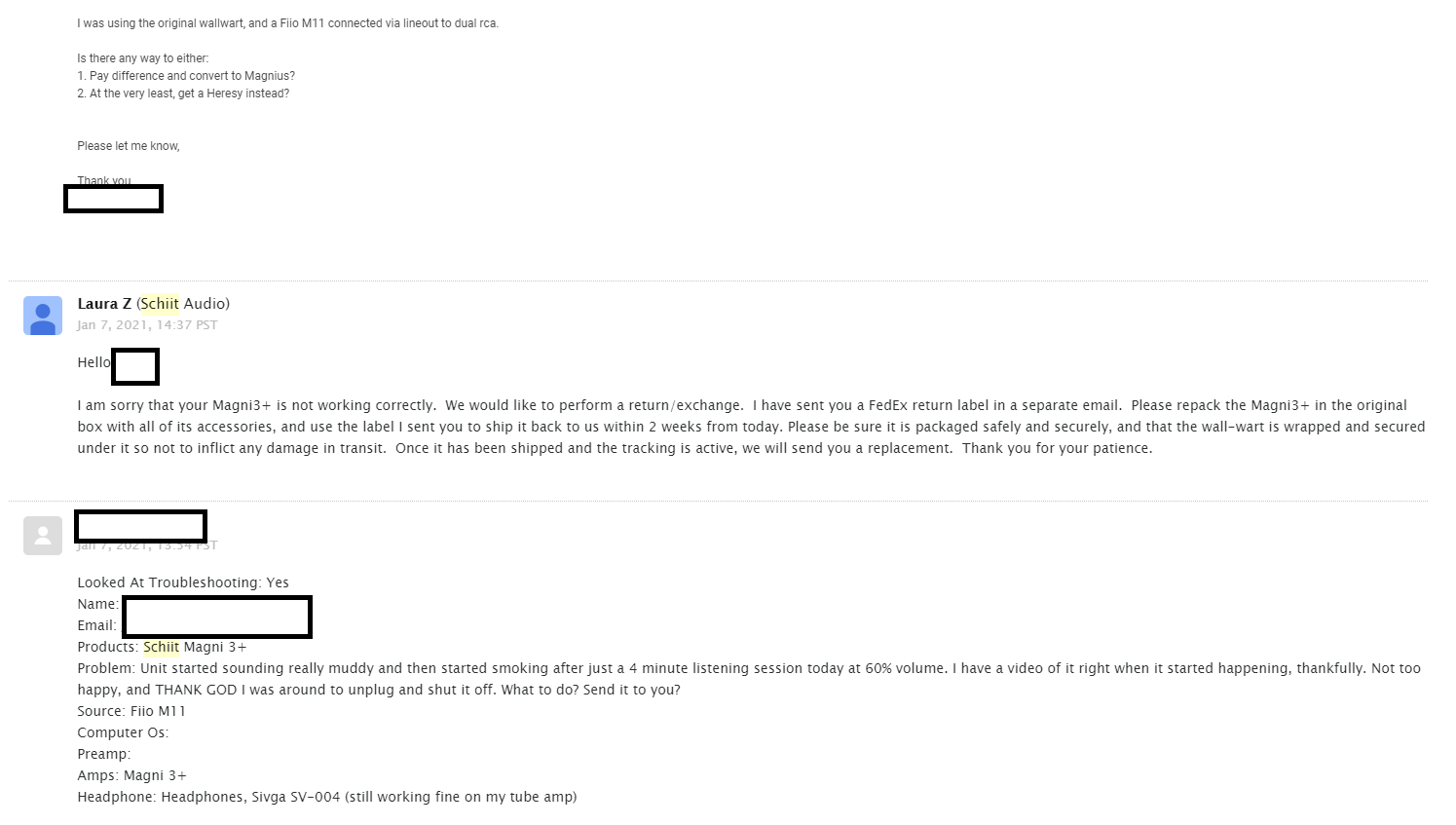Click the redacted Name and Email field
1456x825 pixels.
click(217, 618)
